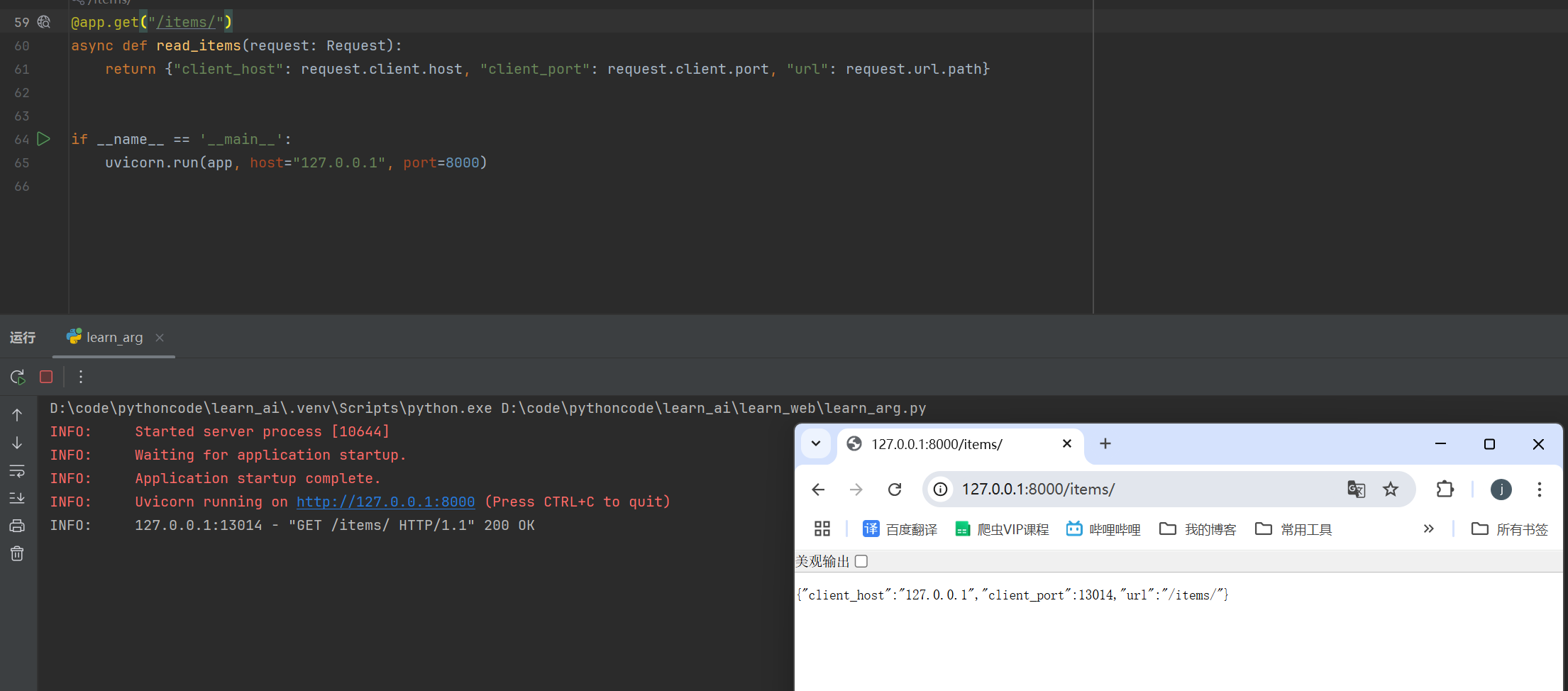The height and width of the screenshot is (691, 1568).
Task: Open the browser extensions puzzle icon
Action: tap(1445, 490)
